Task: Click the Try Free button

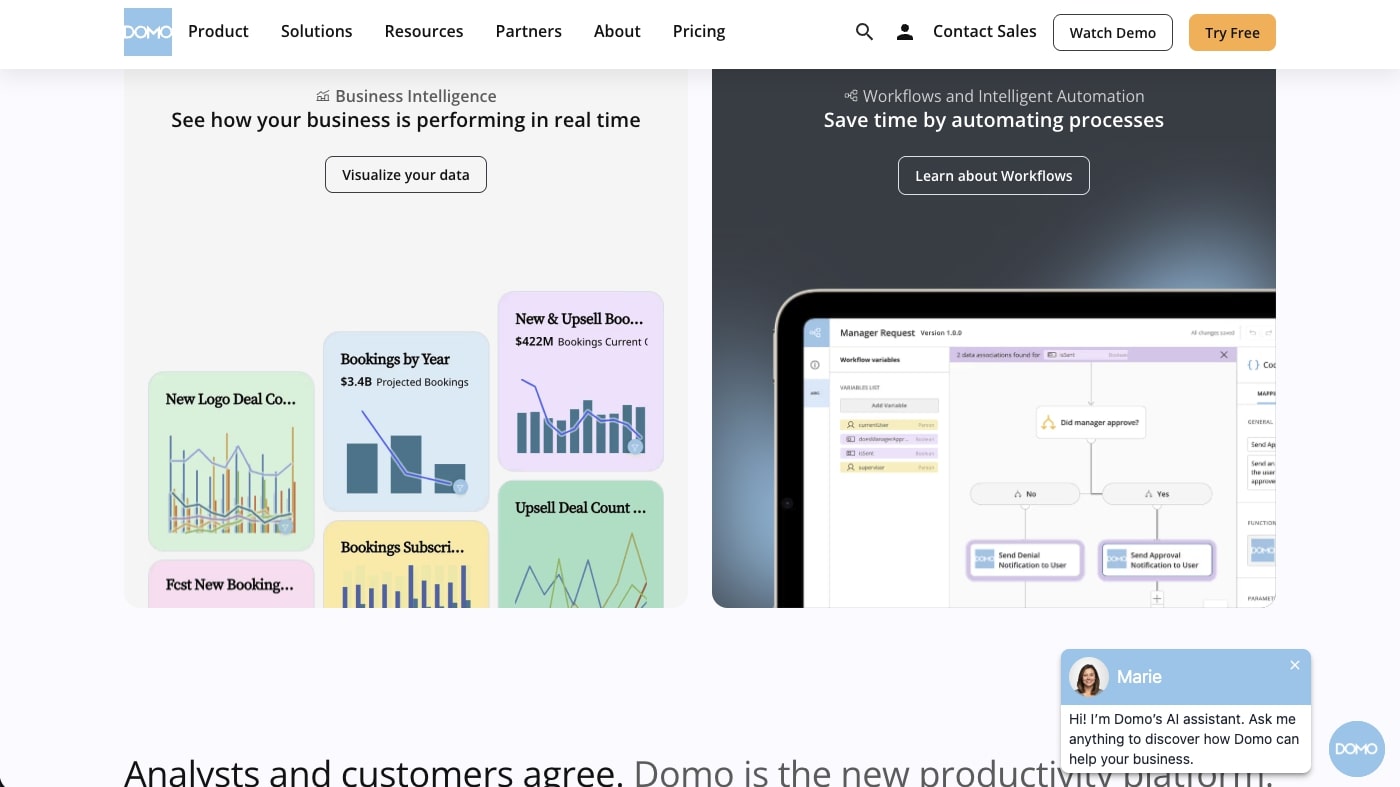Action: pos(1232,32)
